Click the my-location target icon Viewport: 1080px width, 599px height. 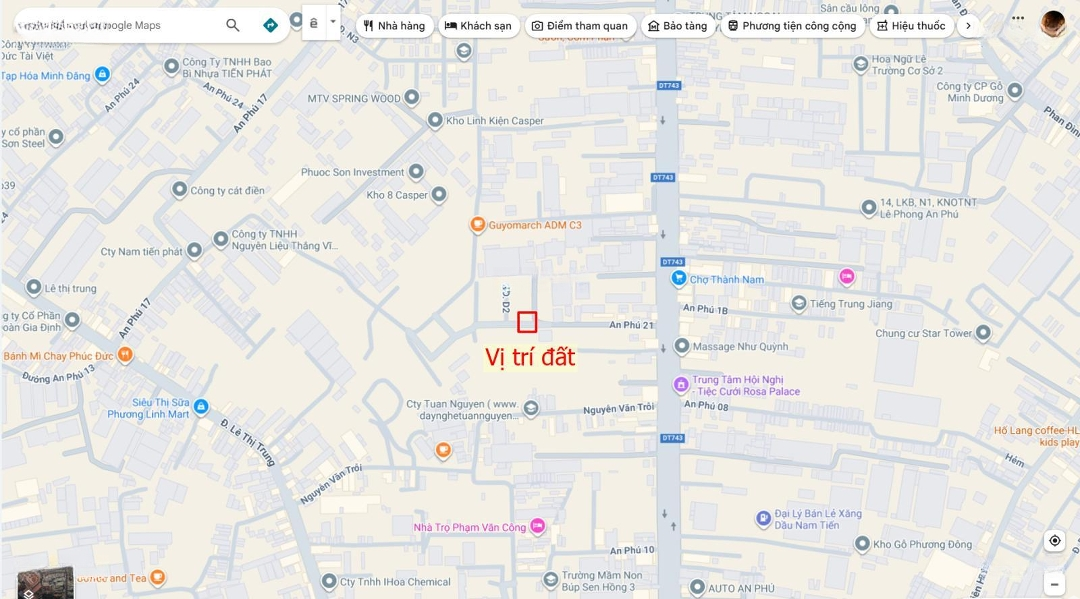[1055, 540]
